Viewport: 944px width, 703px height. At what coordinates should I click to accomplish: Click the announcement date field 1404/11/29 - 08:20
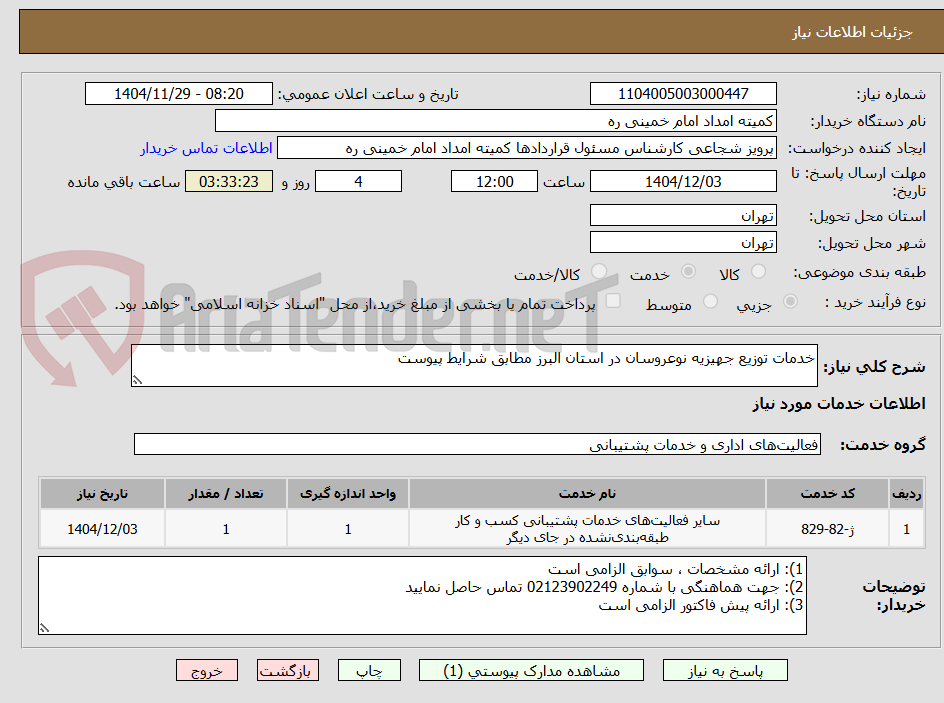179,94
